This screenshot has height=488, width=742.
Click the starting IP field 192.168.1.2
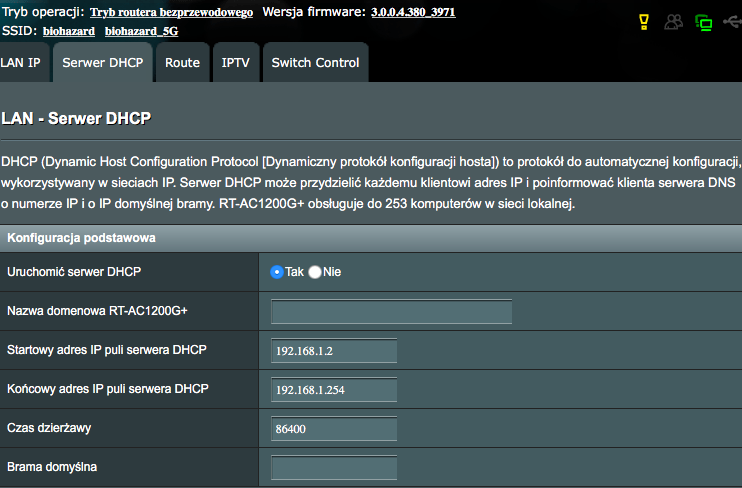tap(334, 351)
